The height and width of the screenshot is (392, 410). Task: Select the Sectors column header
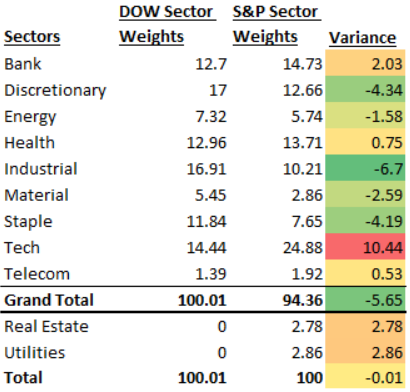tap(32, 37)
